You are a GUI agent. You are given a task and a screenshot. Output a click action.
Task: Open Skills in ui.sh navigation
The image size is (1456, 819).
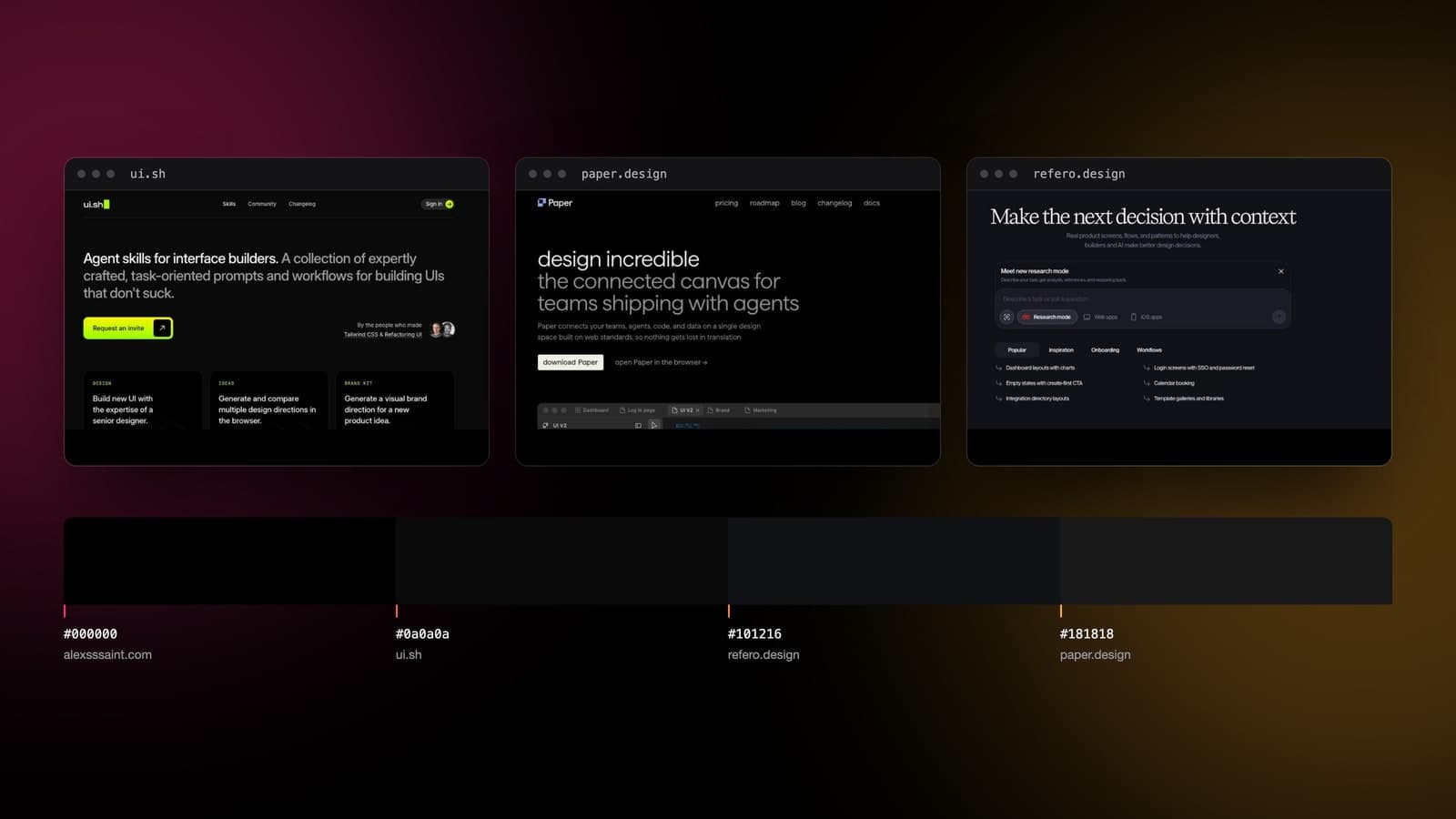point(229,204)
